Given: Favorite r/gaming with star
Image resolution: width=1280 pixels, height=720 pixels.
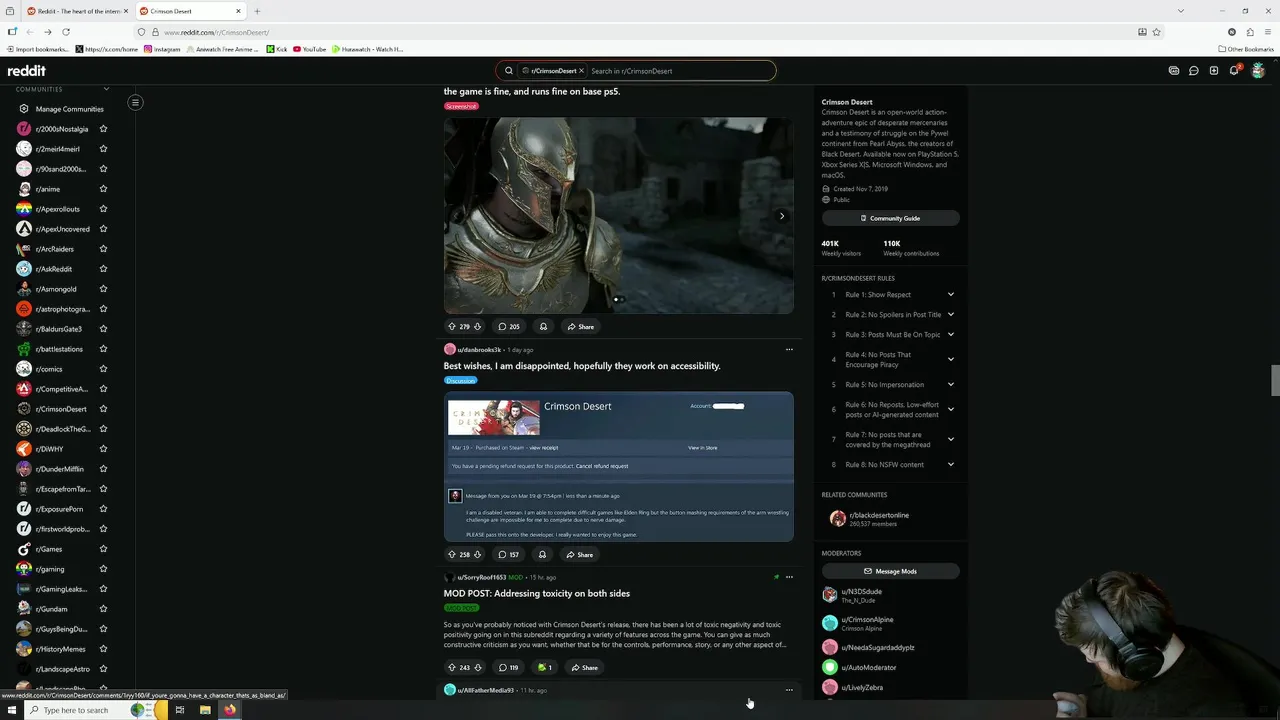Looking at the screenshot, I should click(103, 569).
